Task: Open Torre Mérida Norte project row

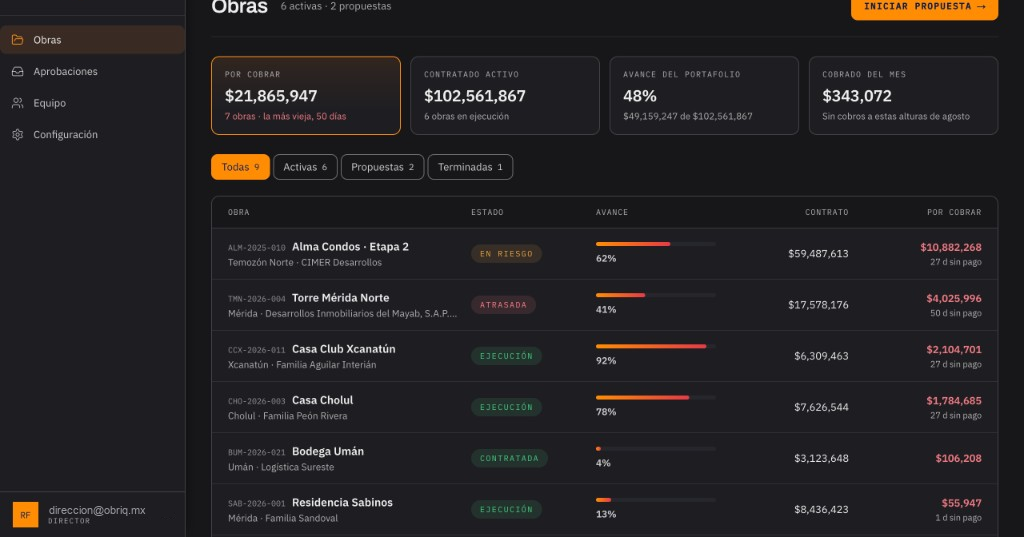Action: pyautogui.click(x=605, y=305)
